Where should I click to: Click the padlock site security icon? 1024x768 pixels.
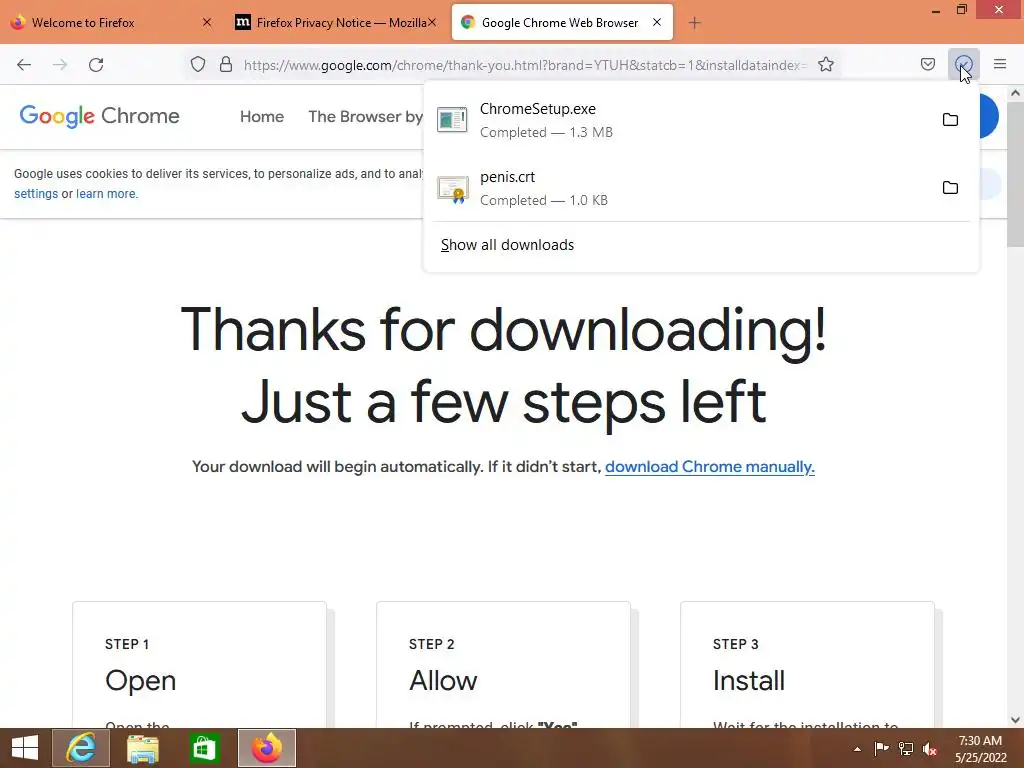226,64
